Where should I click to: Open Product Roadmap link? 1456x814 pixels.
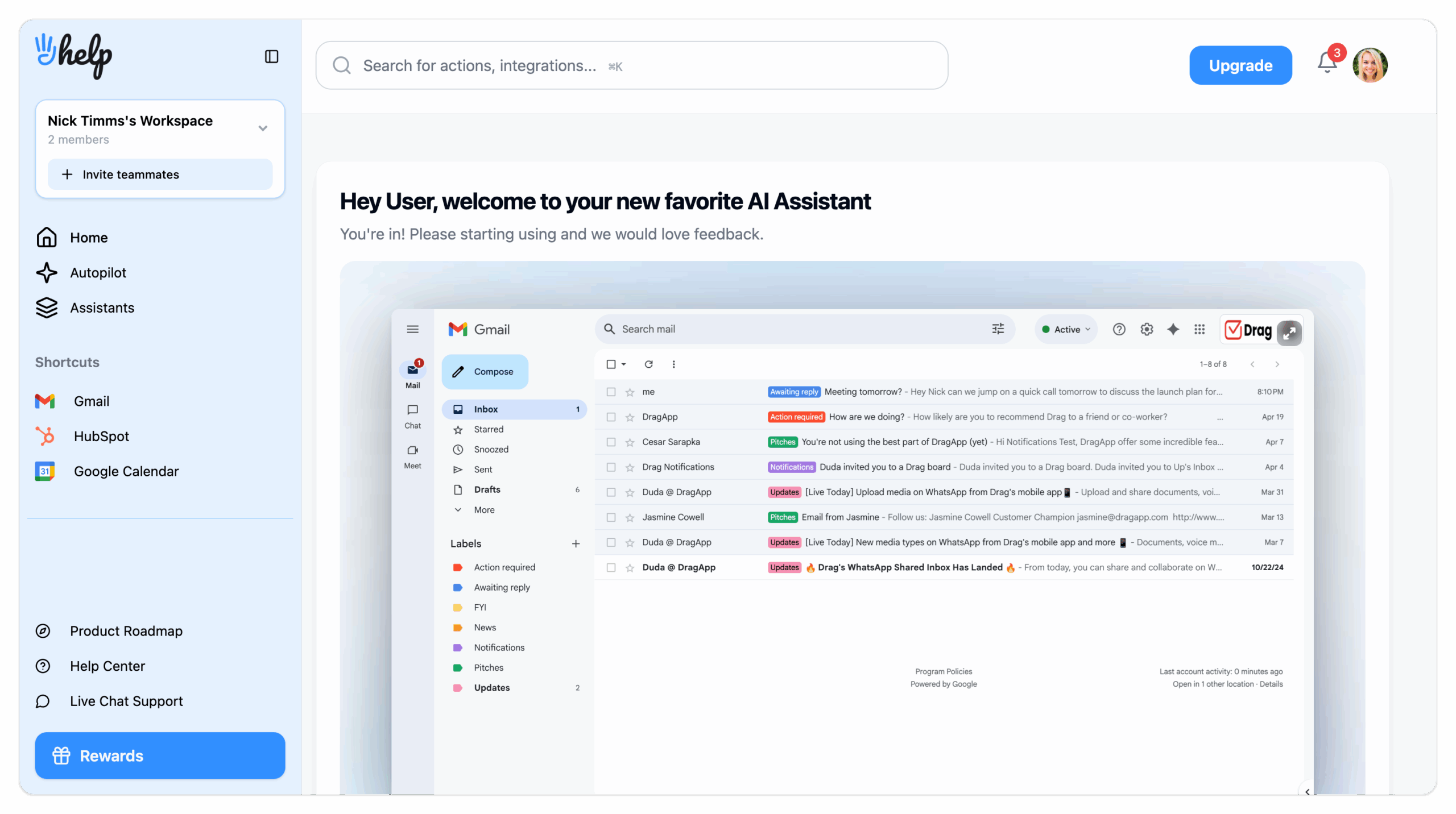(x=109, y=631)
